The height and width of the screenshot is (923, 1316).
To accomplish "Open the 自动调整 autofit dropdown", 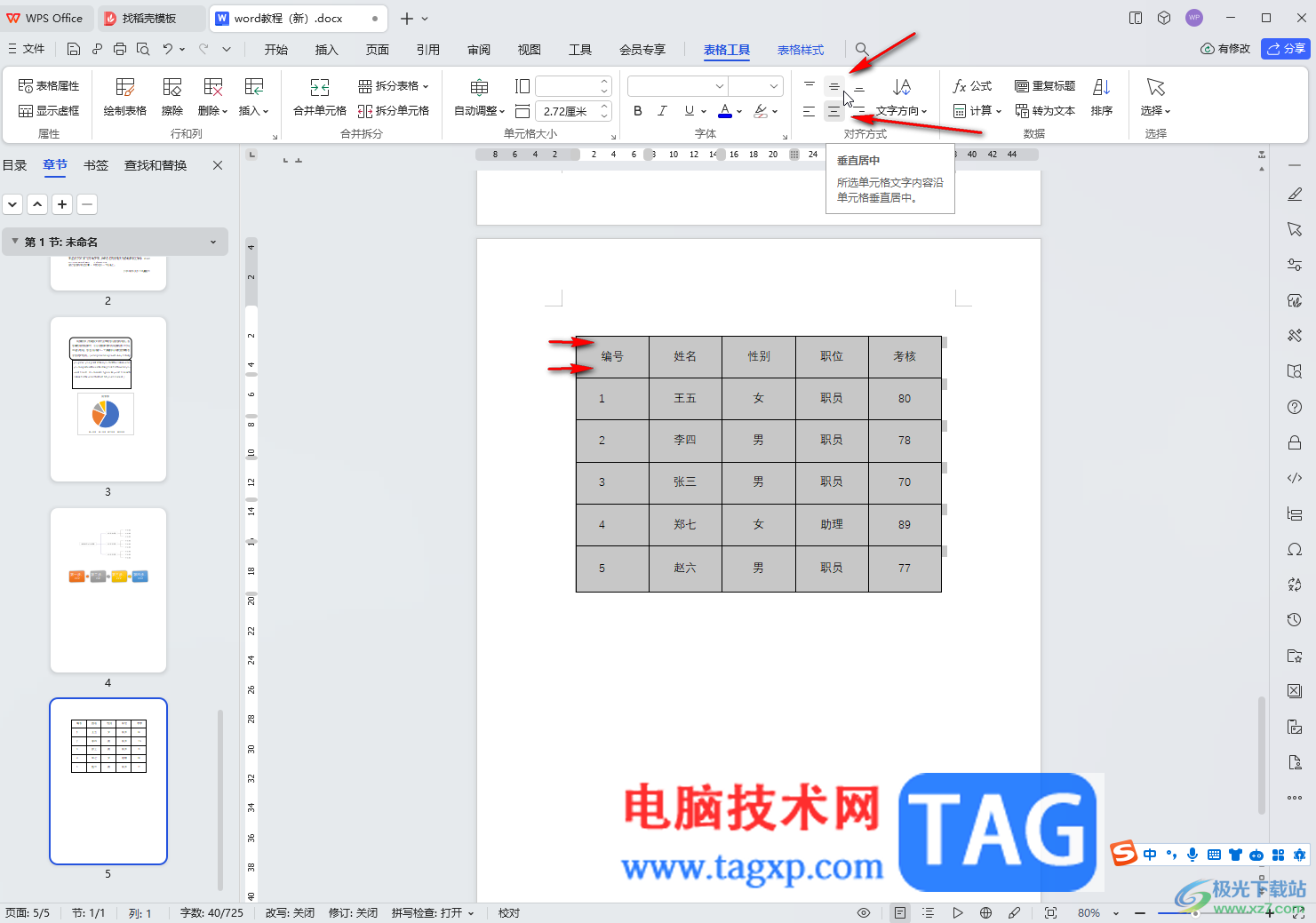I will coord(479,97).
